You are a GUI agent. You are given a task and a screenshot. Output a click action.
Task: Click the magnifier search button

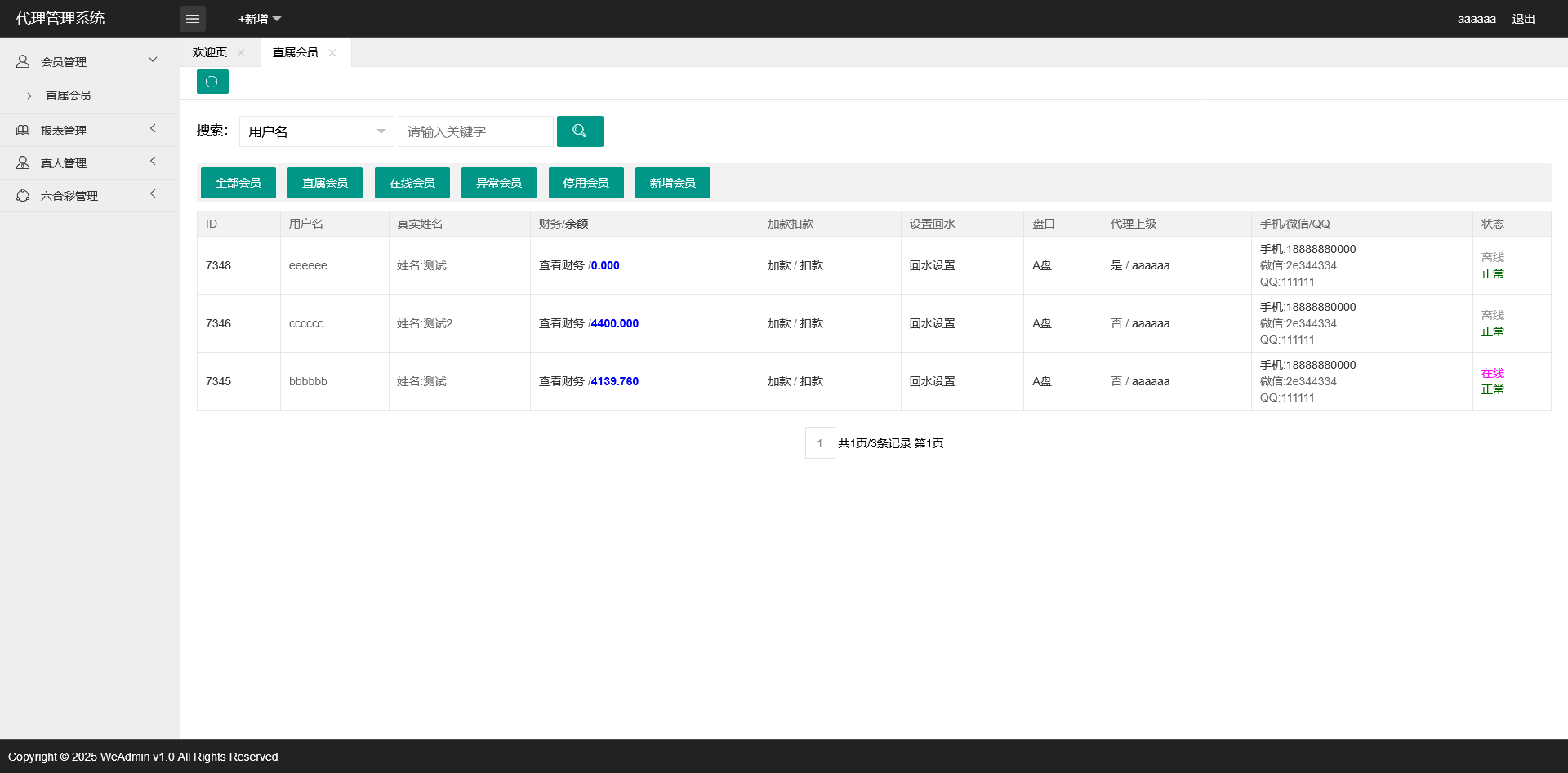(580, 131)
